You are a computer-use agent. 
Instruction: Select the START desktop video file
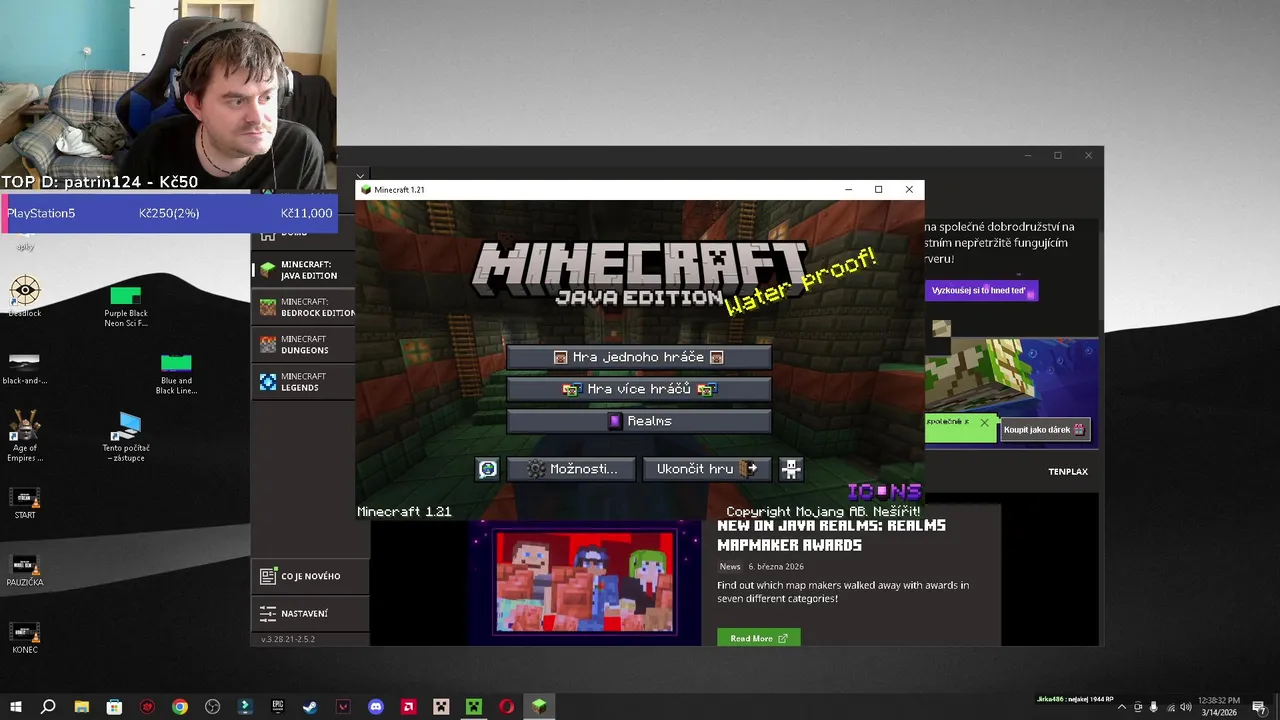pos(25,503)
